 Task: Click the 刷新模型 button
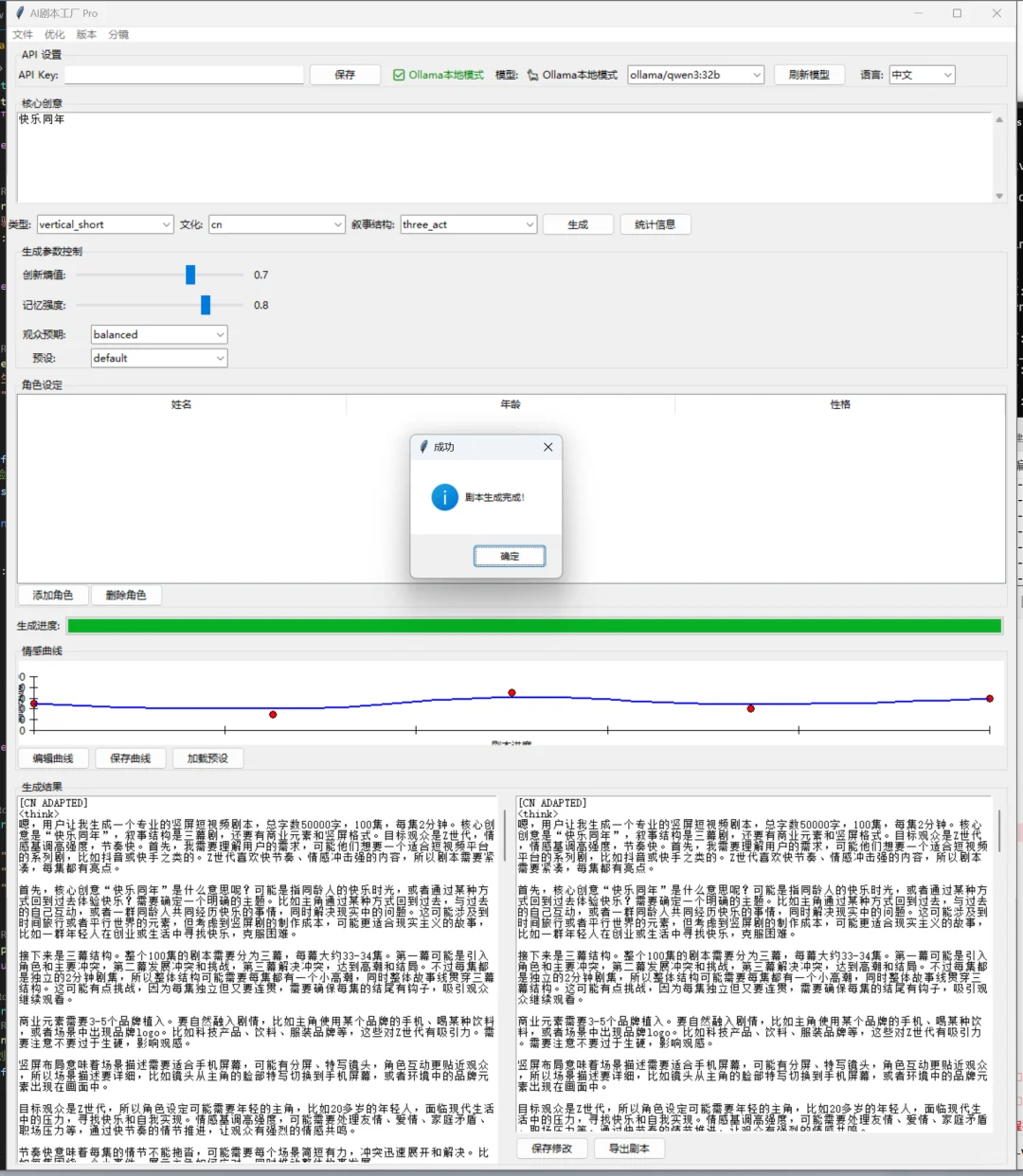(x=809, y=75)
